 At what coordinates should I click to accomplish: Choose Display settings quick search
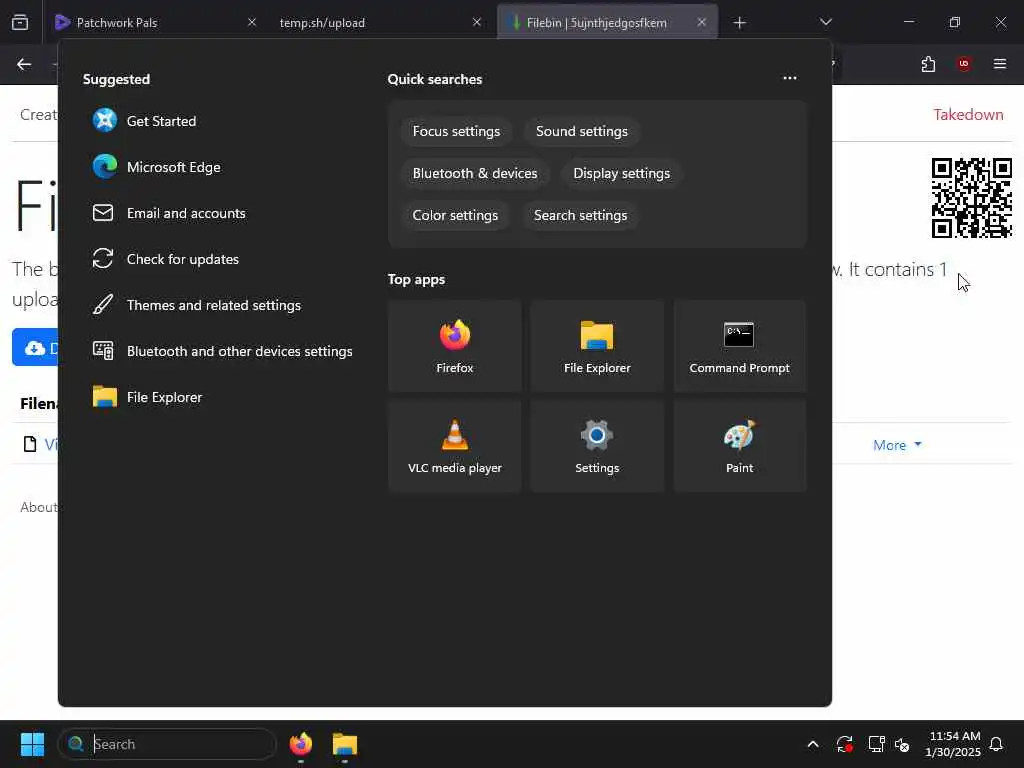click(x=621, y=173)
